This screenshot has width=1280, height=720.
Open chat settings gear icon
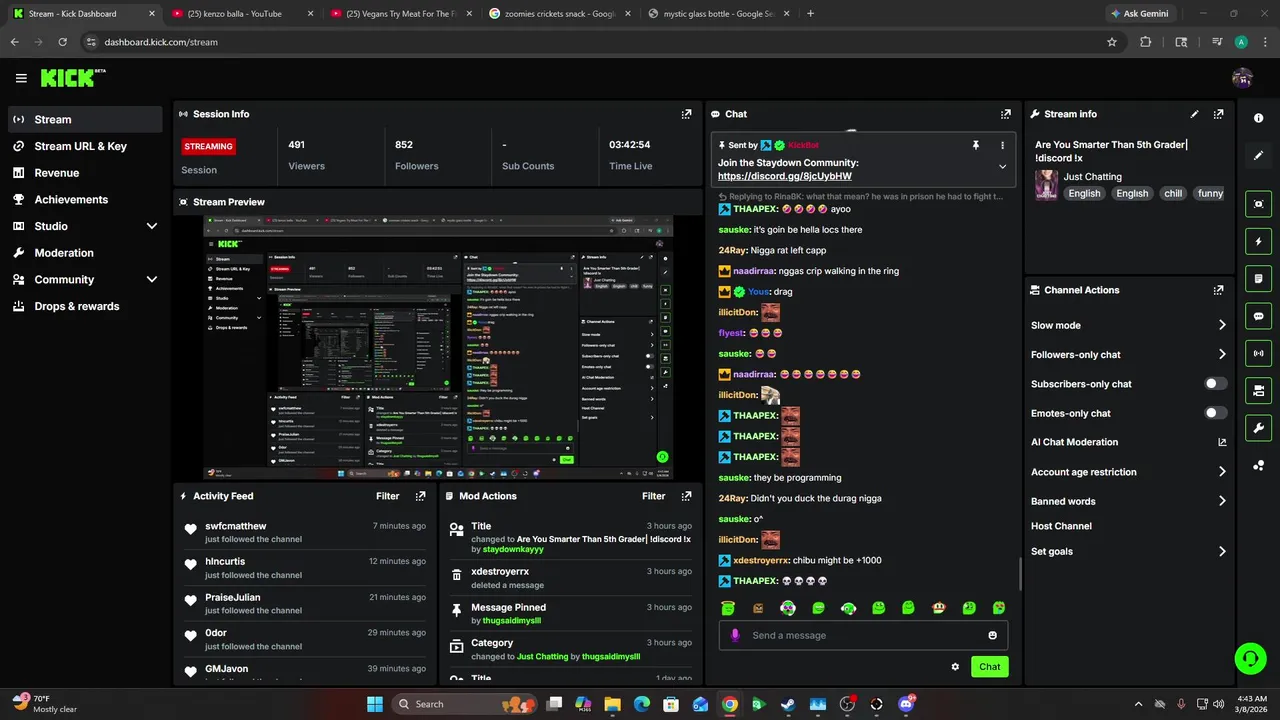(x=955, y=667)
